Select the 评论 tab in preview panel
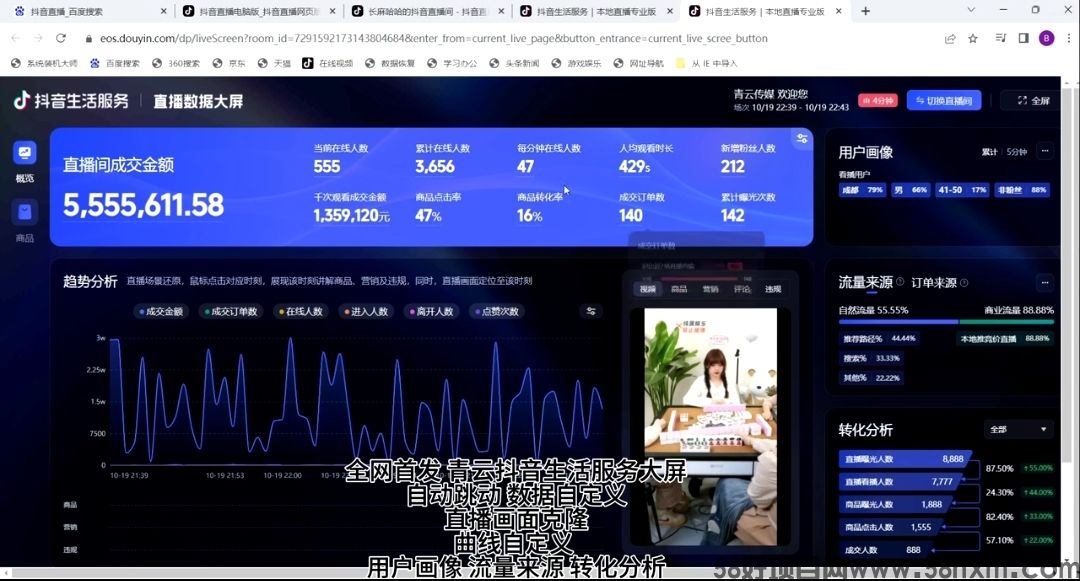This screenshot has height=581, width=1080. tap(742, 289)
